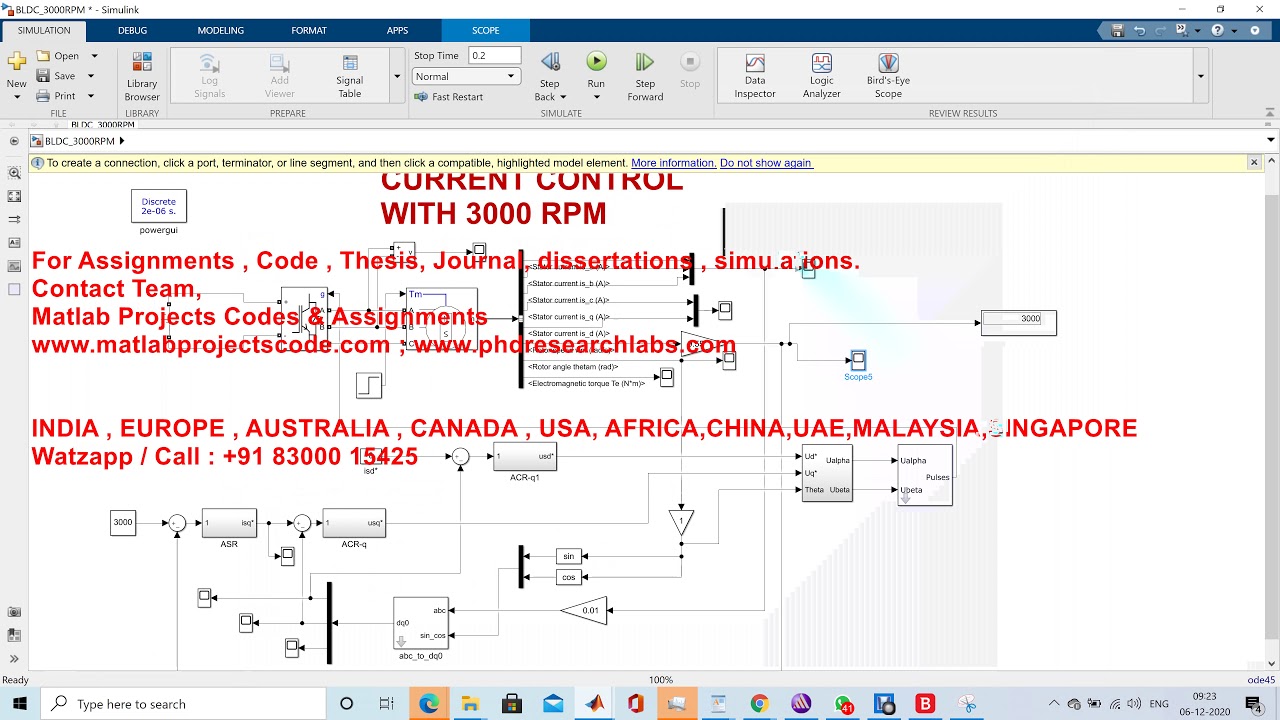Expand the Open dropdown arrow
Screen dimensions: 1280x720
point(94,56)
